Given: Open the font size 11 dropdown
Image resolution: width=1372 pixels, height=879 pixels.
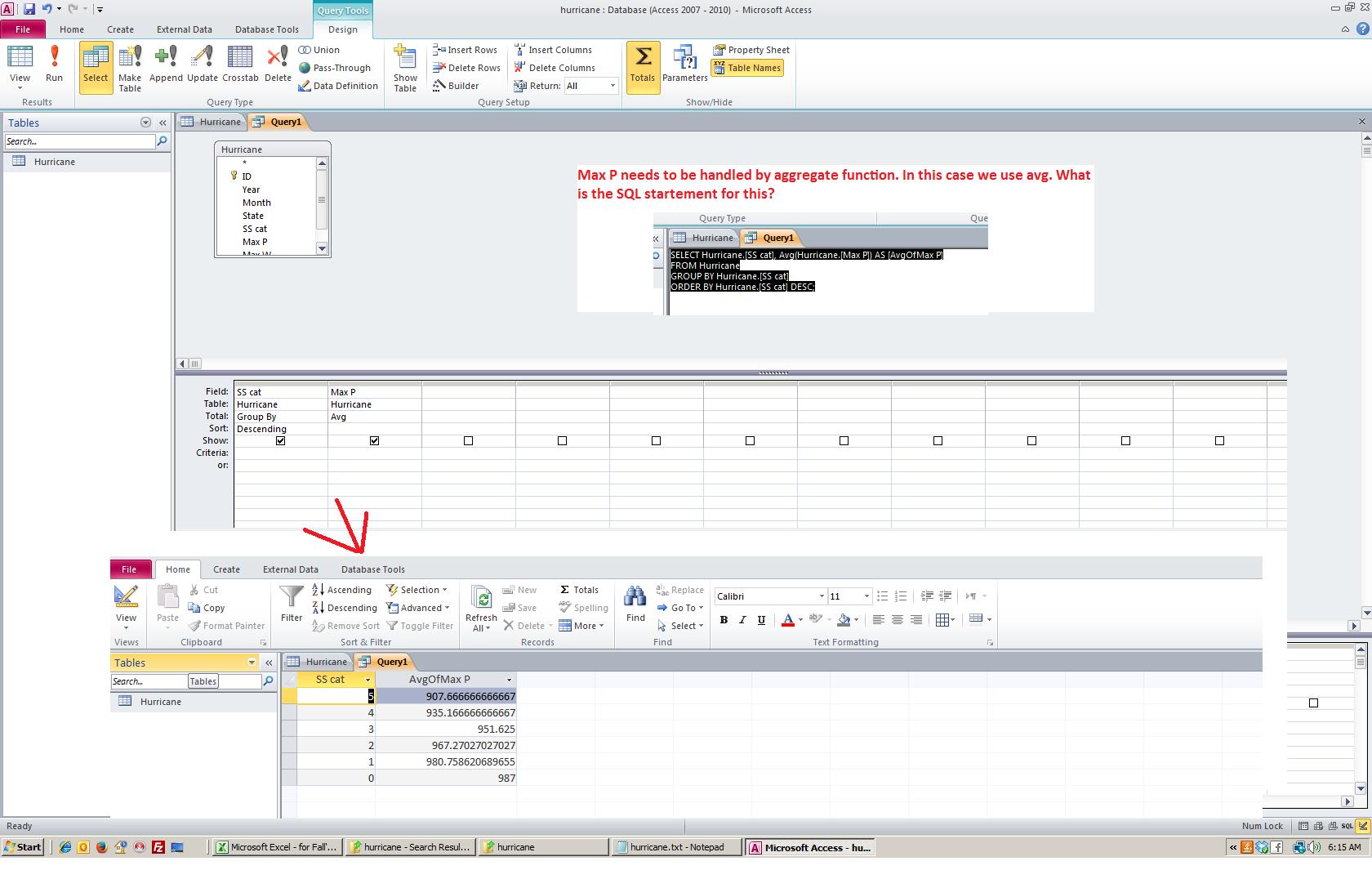Looking at the screenshot, I should tap(866, 596).
